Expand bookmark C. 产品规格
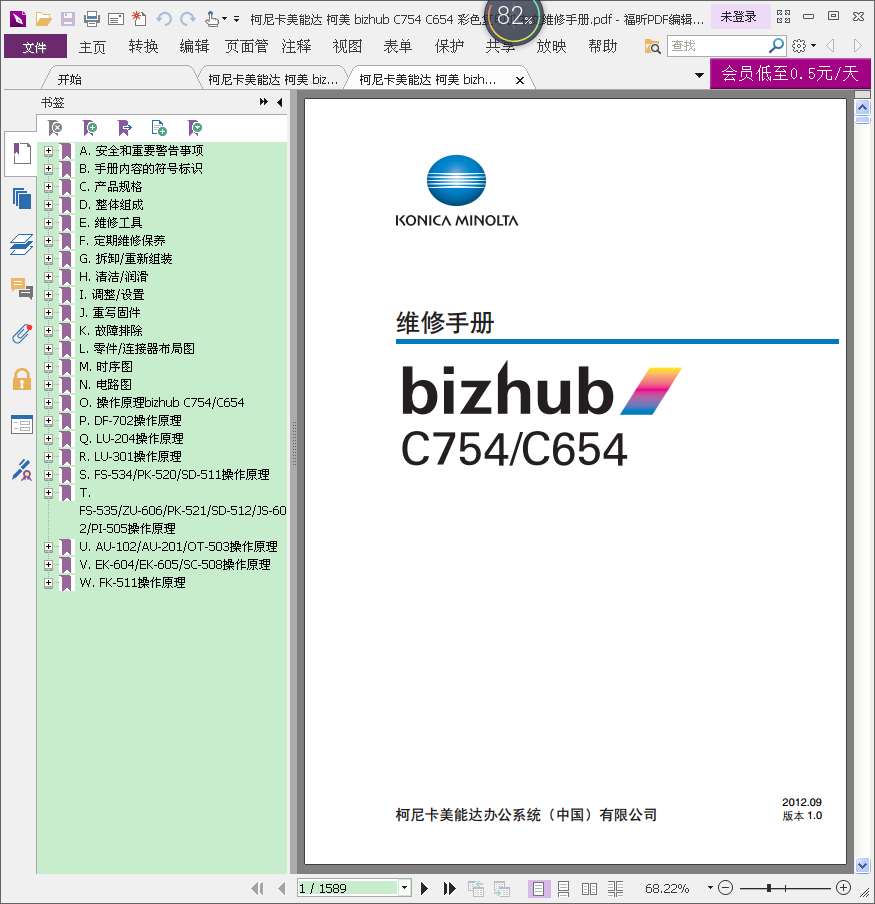Image resolution: width=875 pixels, height=904 pixels. coord(48,187)
